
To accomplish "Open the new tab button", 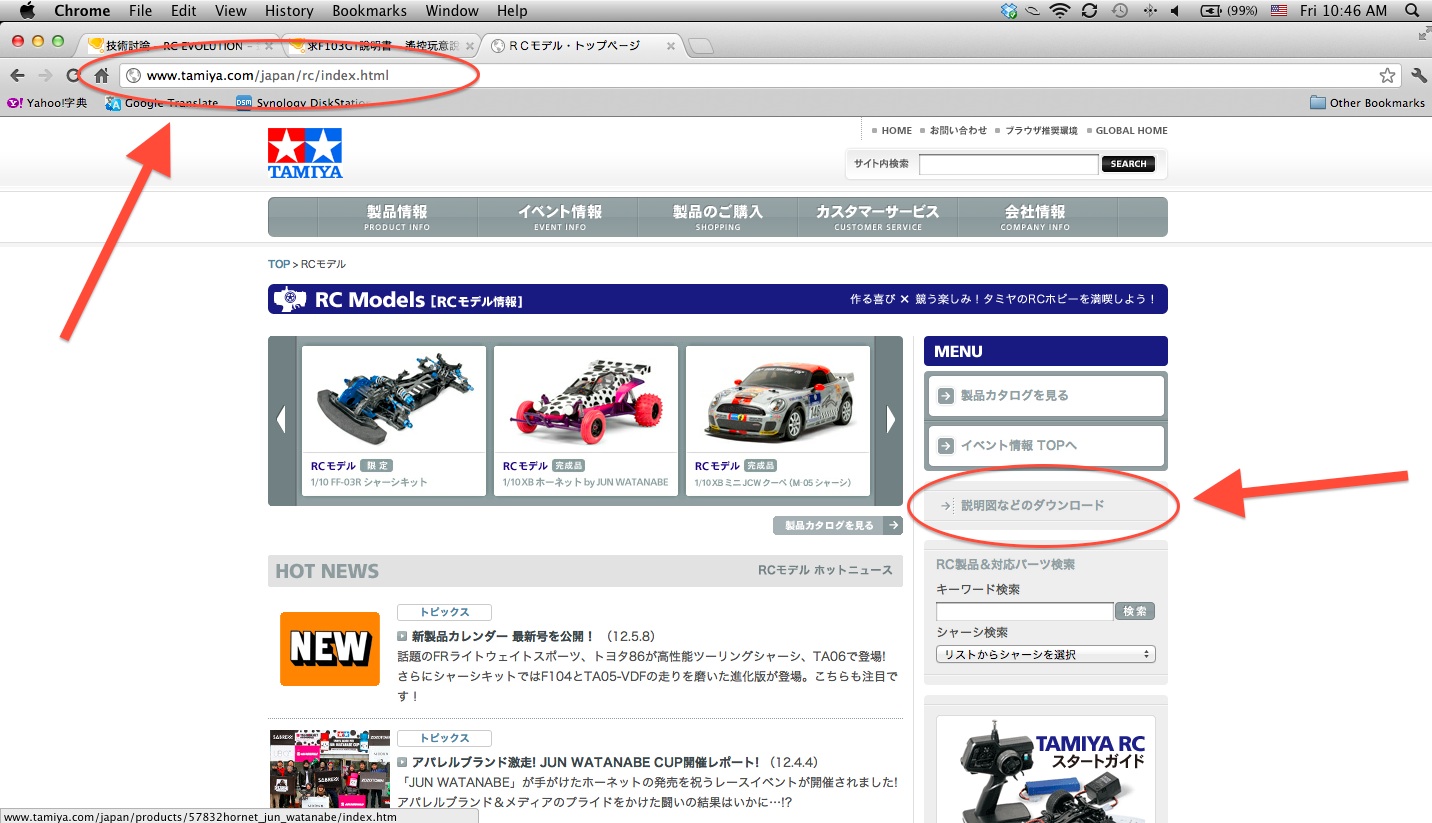I will (x=701, y=46).
